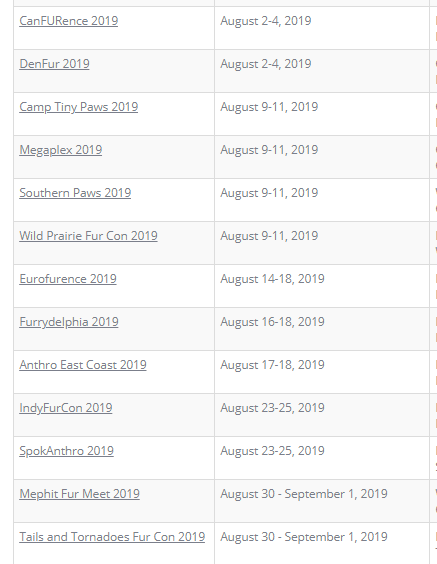Click Mephit Fur Meet date August 30 - September 1
Viewport: 437px width, 564px height.
(x=304, y=494)
